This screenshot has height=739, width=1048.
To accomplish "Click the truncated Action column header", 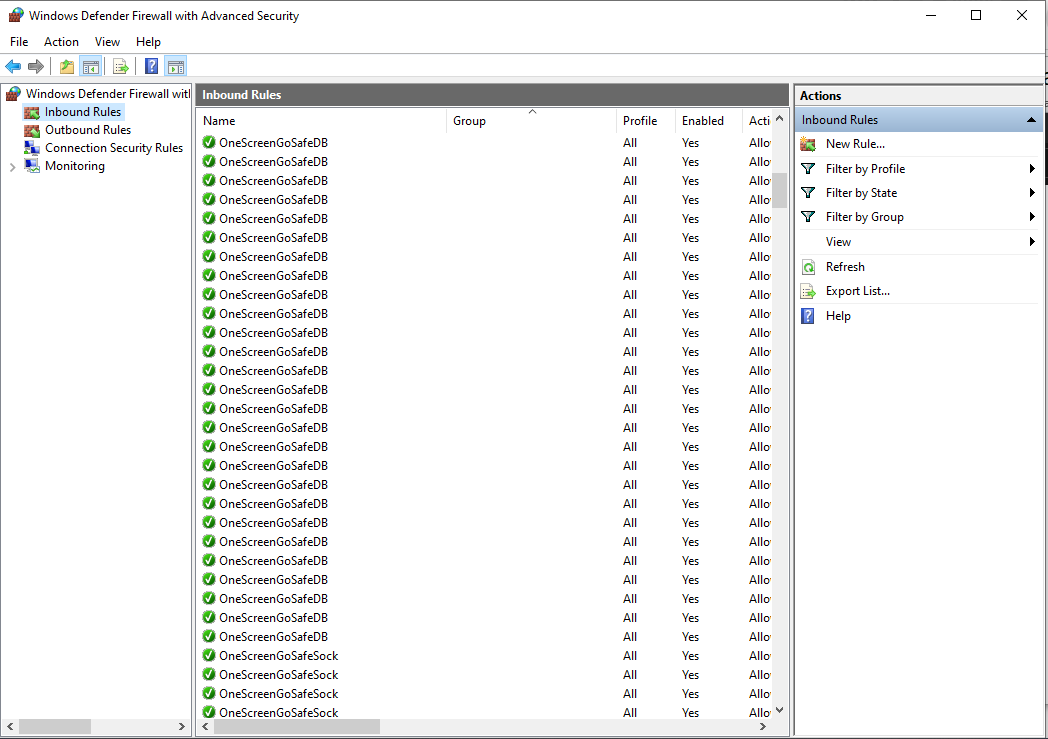I will click(757, 121).
